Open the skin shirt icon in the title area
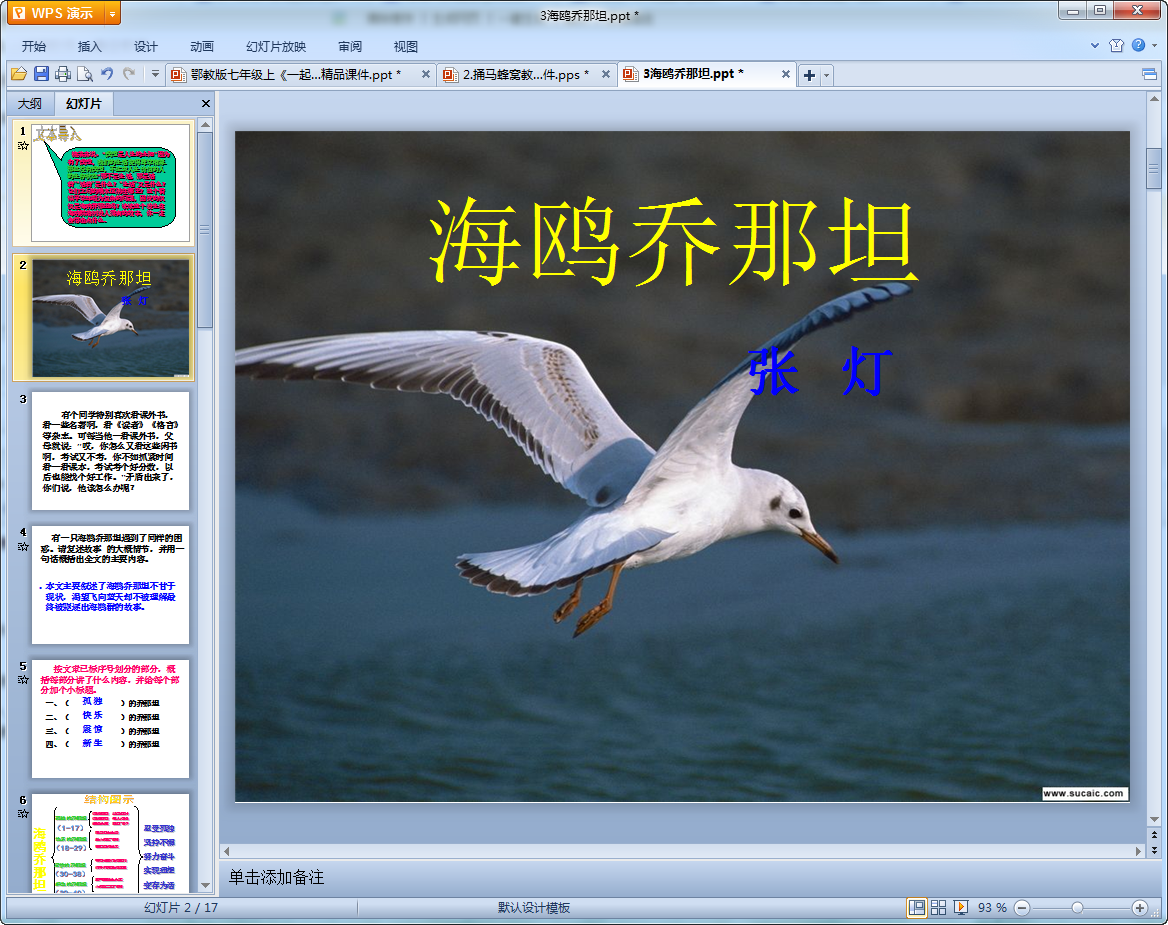This screenshot has height=925, width=1168. coord(1116,45)
